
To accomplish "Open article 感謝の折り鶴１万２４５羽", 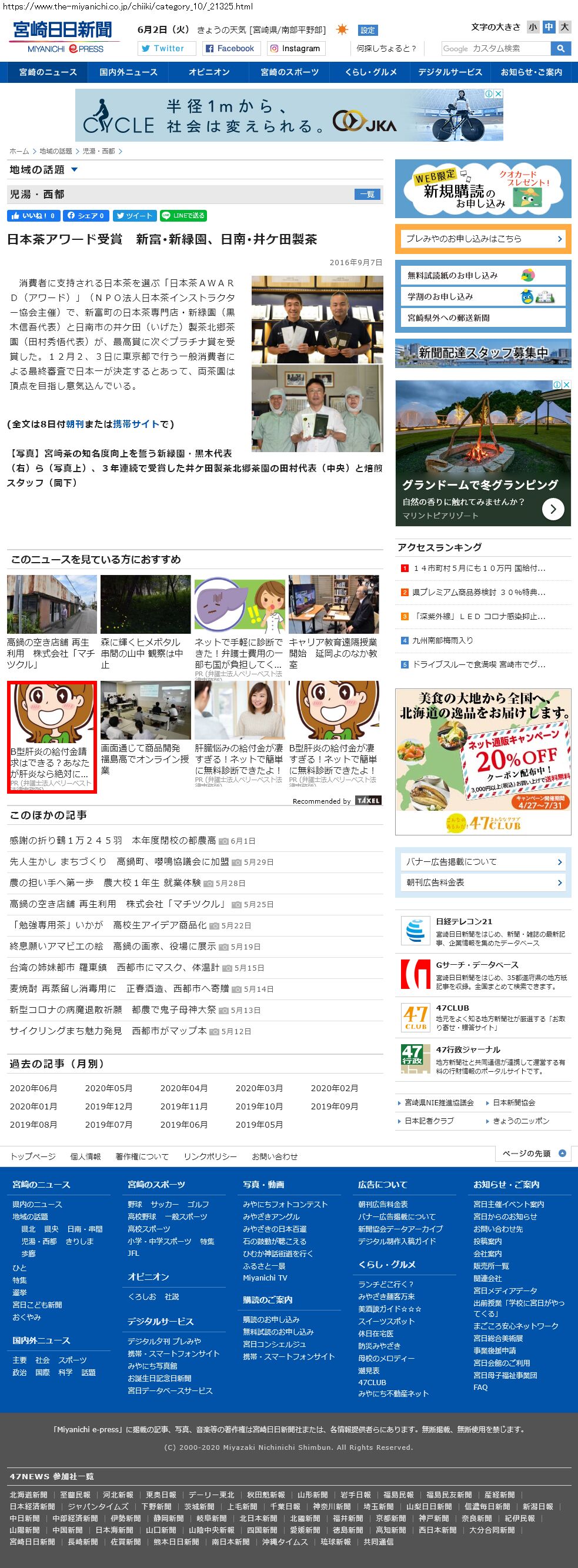I will coord(113,841).
